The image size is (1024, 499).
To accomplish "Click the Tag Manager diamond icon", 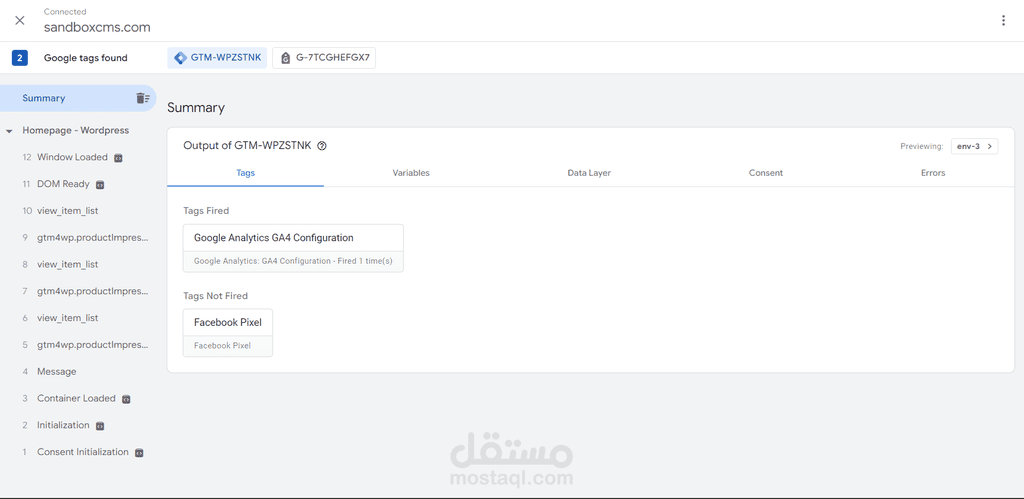I will pyautogui.click(x=180, y=58).
